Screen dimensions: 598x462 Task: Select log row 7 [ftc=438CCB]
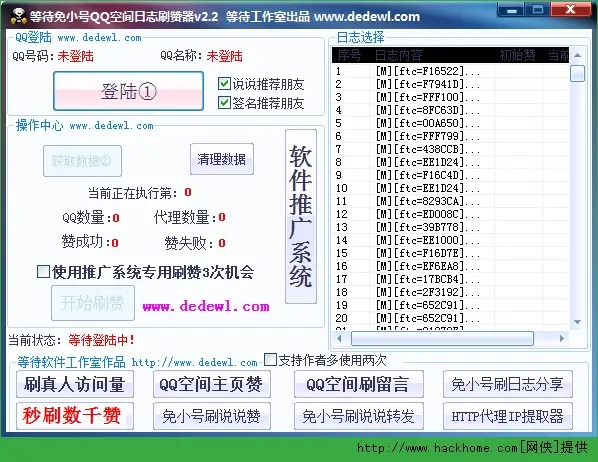451,149
